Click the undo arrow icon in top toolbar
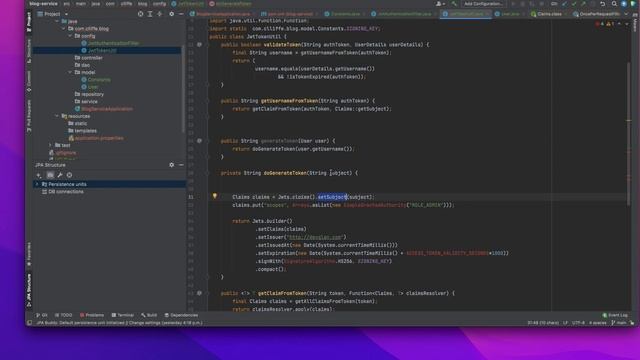The image size is (640, 360). point(603,4)
